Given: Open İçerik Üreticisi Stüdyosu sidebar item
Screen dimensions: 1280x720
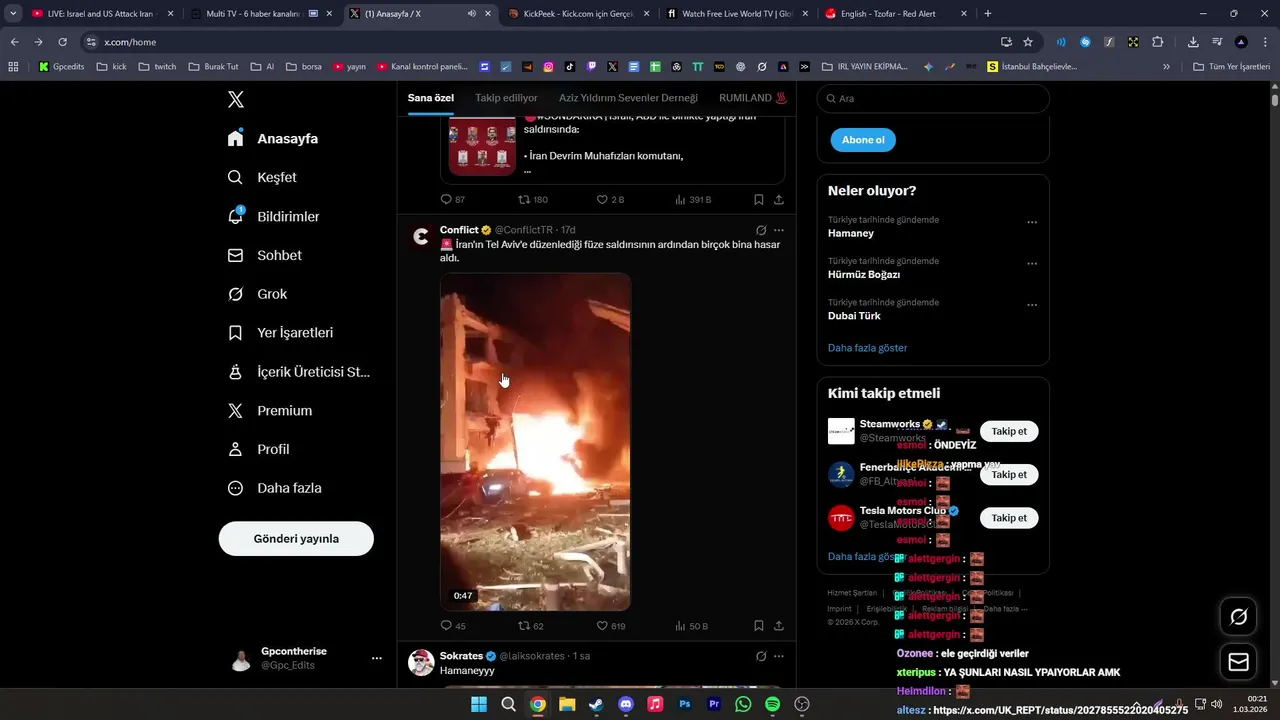Looking at the screenshot, I should [x=300, y=371].
